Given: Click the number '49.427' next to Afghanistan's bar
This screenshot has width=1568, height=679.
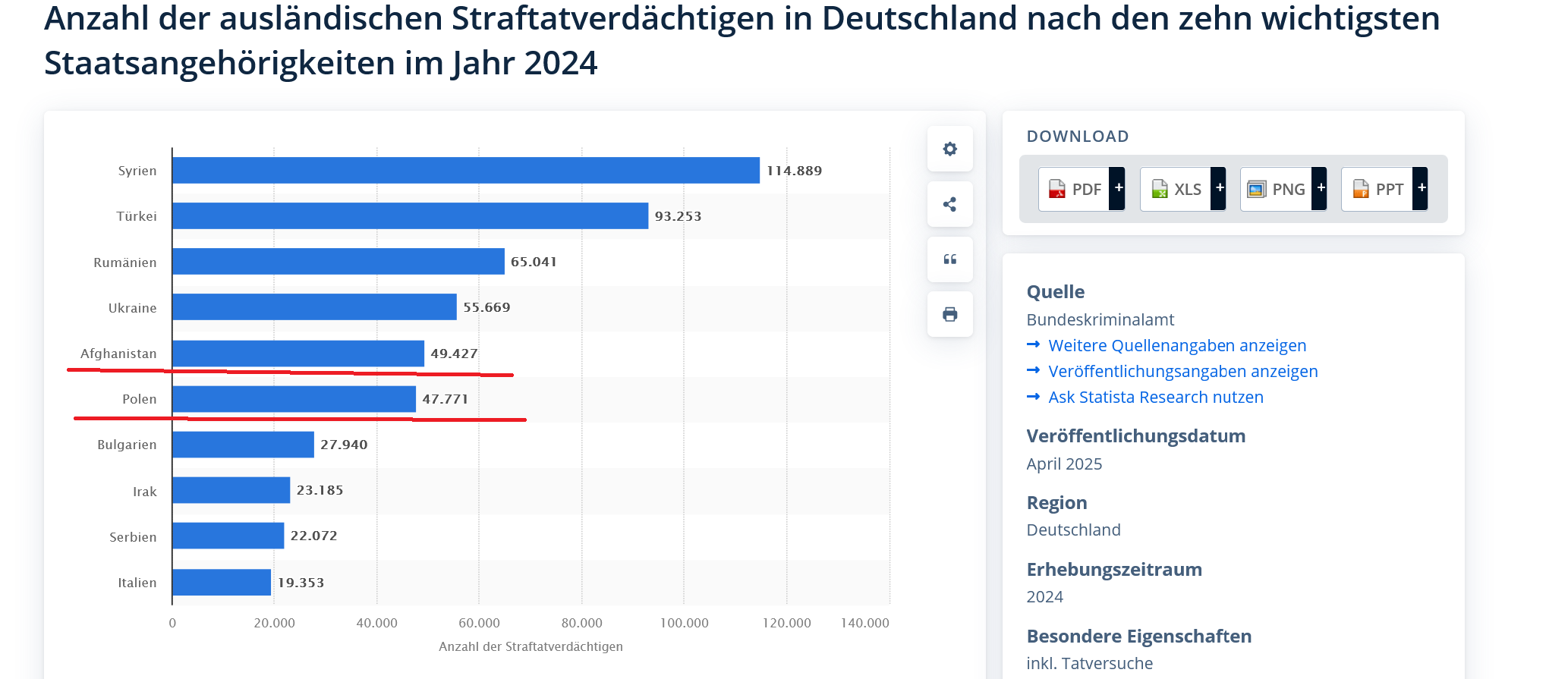Looking at the screenshot, I should [x=454, y=354].
